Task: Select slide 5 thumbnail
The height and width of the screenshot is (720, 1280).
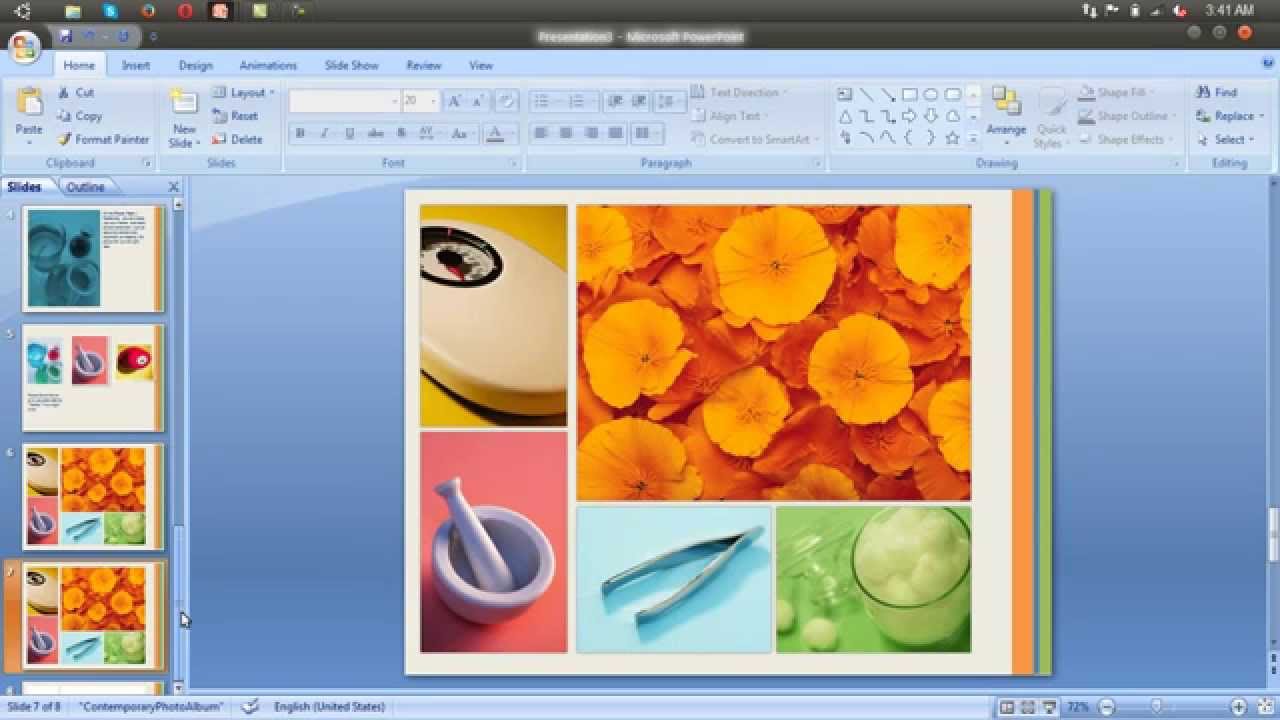Action: 93,378
